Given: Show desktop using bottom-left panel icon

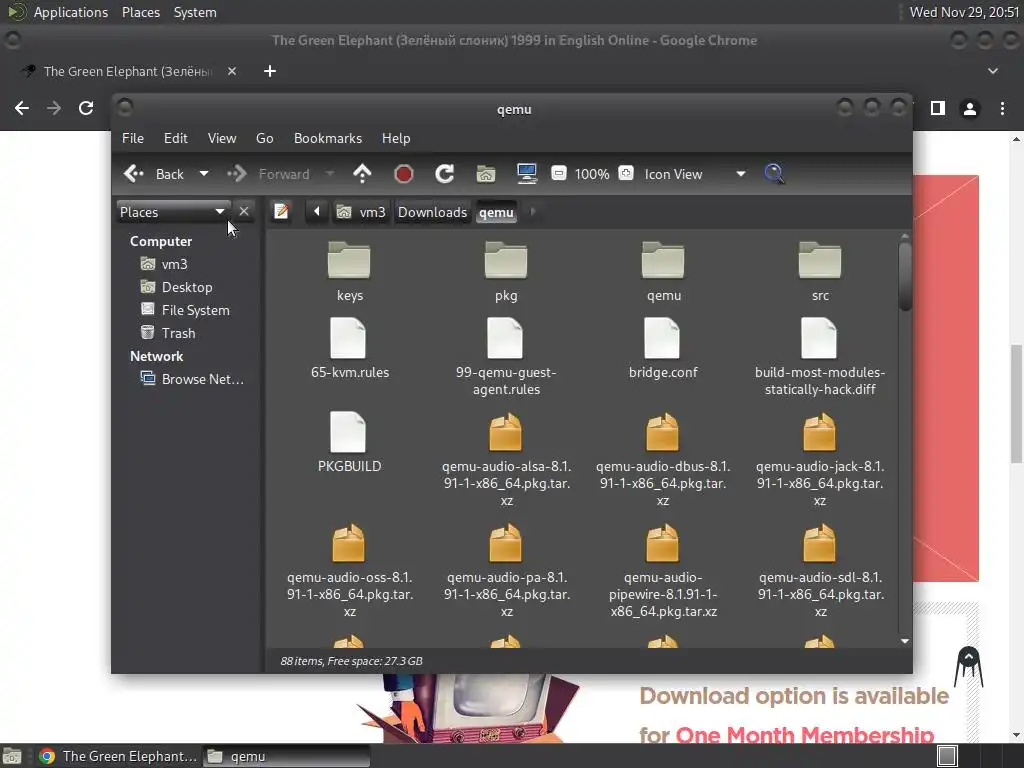Looking at the screenshot, I should click(x=12, y=756).
